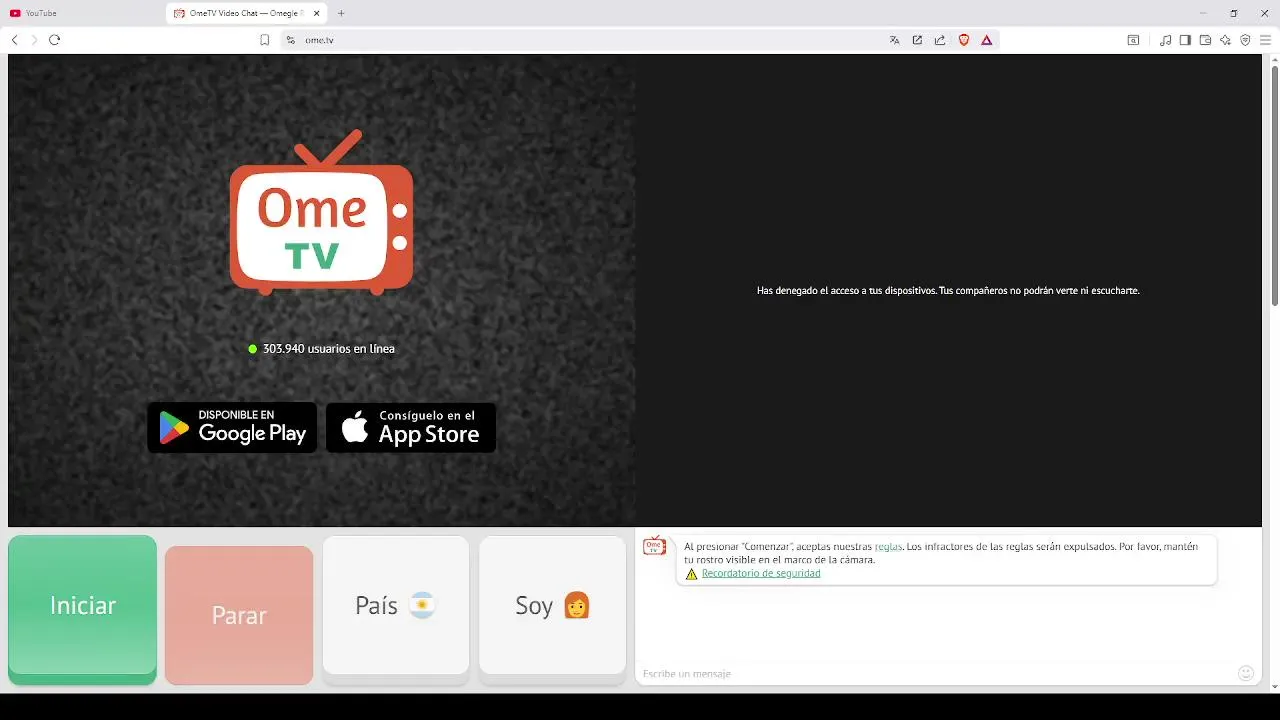Click the scrollbar up arrow
The width and height of the screenshot is (1280, 720).
pyautogui.click(x=1274, y=59)
